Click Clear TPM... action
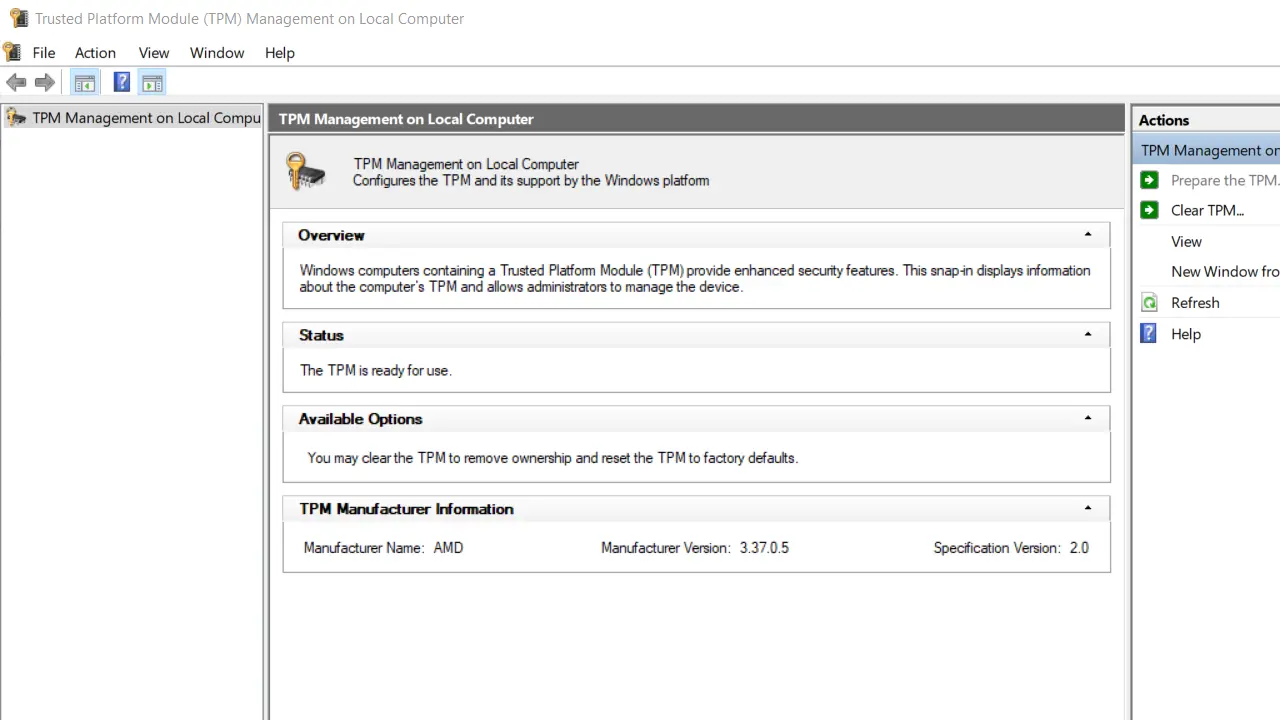Screen dimensions: 1280x720 1207,210
